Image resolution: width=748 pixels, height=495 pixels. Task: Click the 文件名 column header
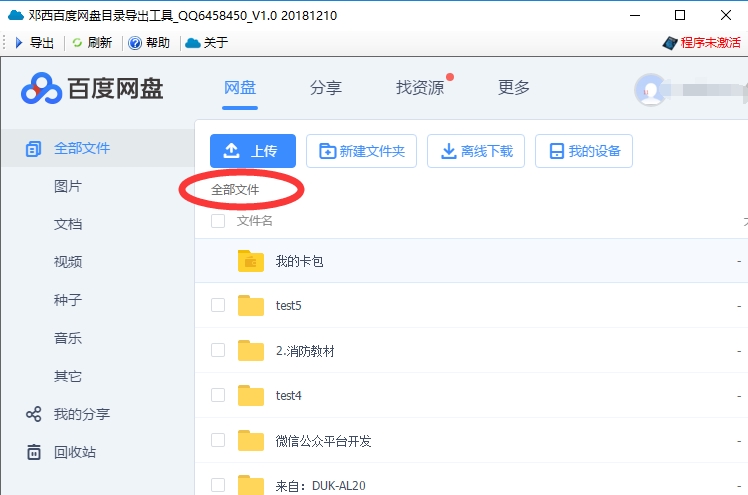[255, 221]
